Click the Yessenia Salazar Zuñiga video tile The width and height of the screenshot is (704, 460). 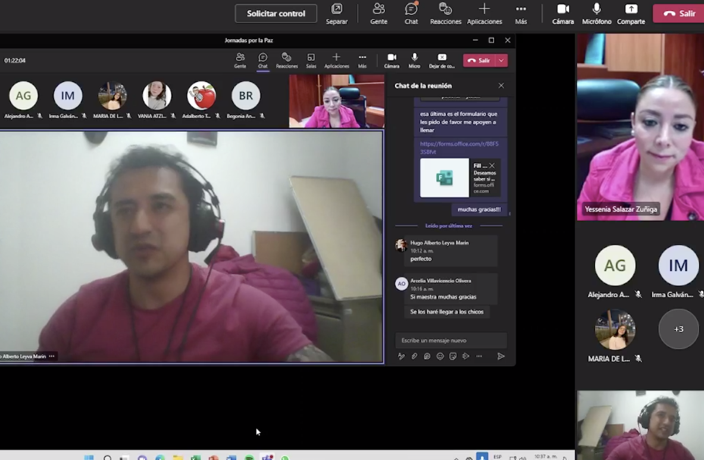tap(640, 127)
